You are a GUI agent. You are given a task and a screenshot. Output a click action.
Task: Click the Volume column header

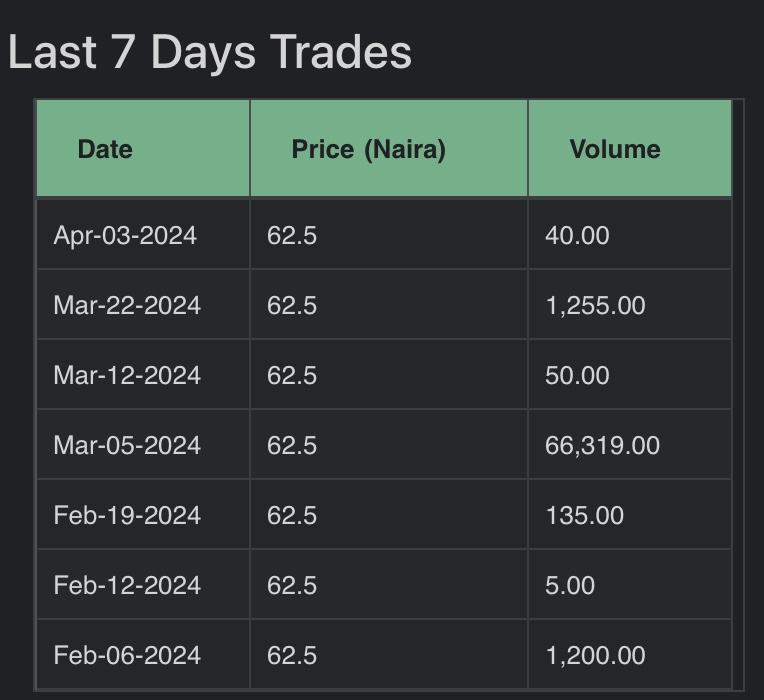click(615, 149)
